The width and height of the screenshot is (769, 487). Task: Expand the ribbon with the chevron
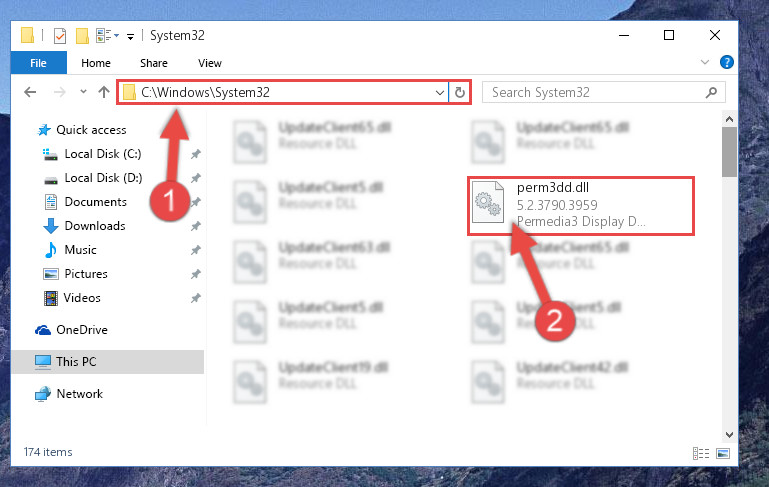[705, 62]
